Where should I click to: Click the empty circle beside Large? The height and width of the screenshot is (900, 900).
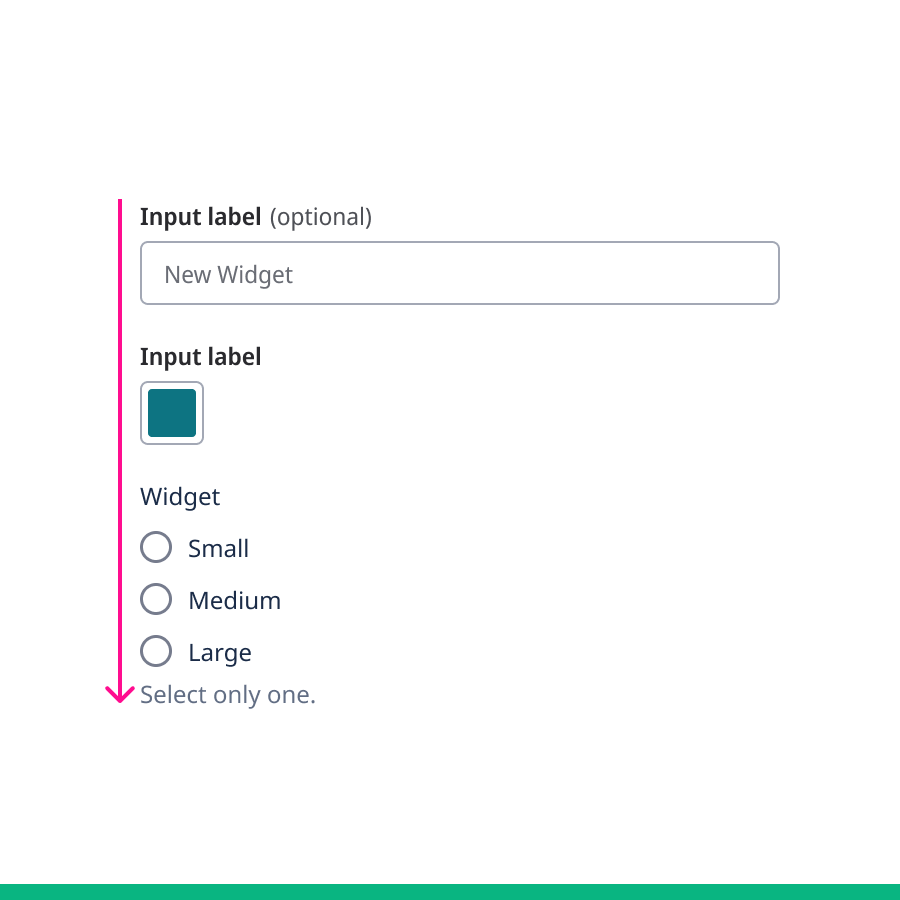click(156, 652)
